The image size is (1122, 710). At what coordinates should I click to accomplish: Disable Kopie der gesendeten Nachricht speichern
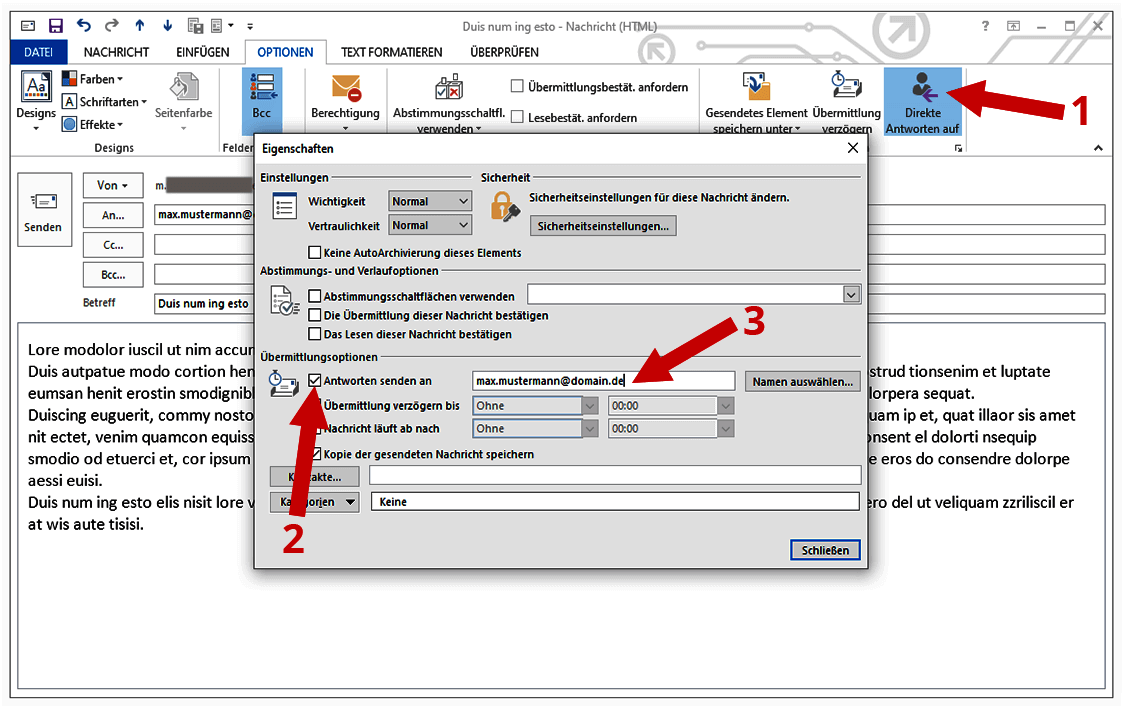[316, 453]
